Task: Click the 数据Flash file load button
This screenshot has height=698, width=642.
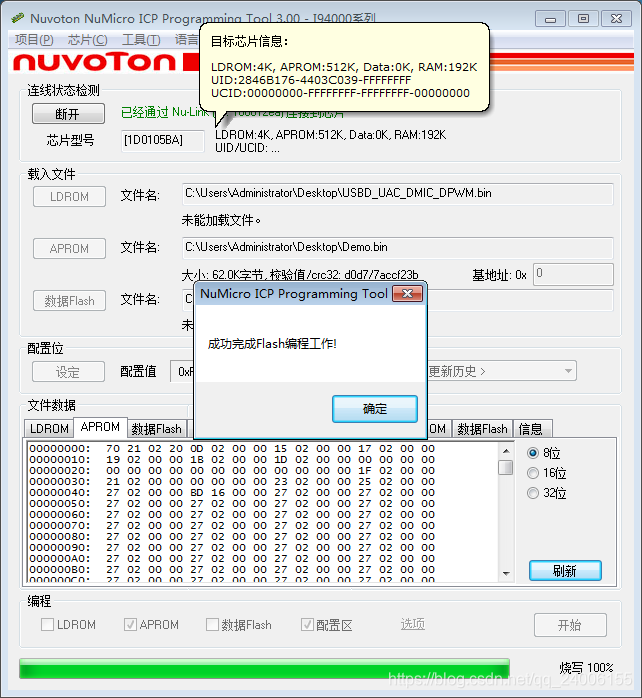Action: [x=69, y=300]
